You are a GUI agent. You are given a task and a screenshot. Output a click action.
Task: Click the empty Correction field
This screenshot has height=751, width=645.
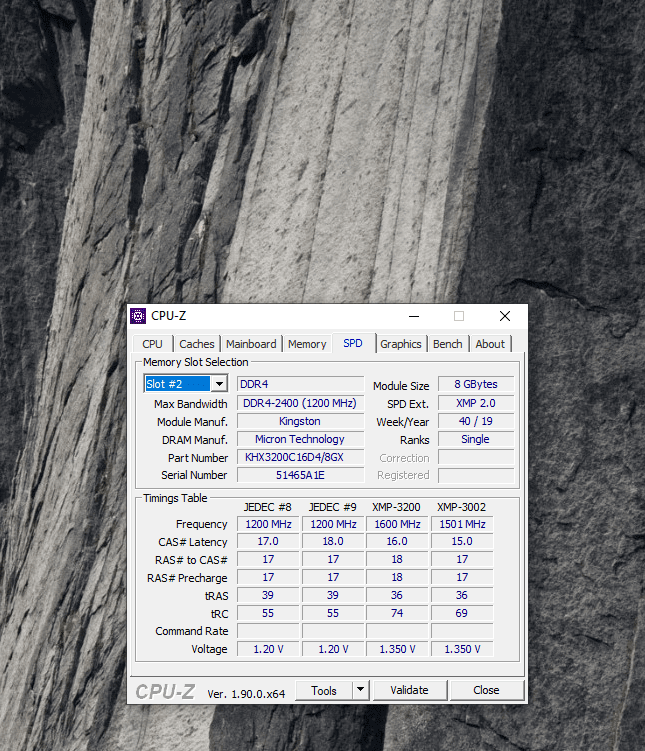pos(476,457)
